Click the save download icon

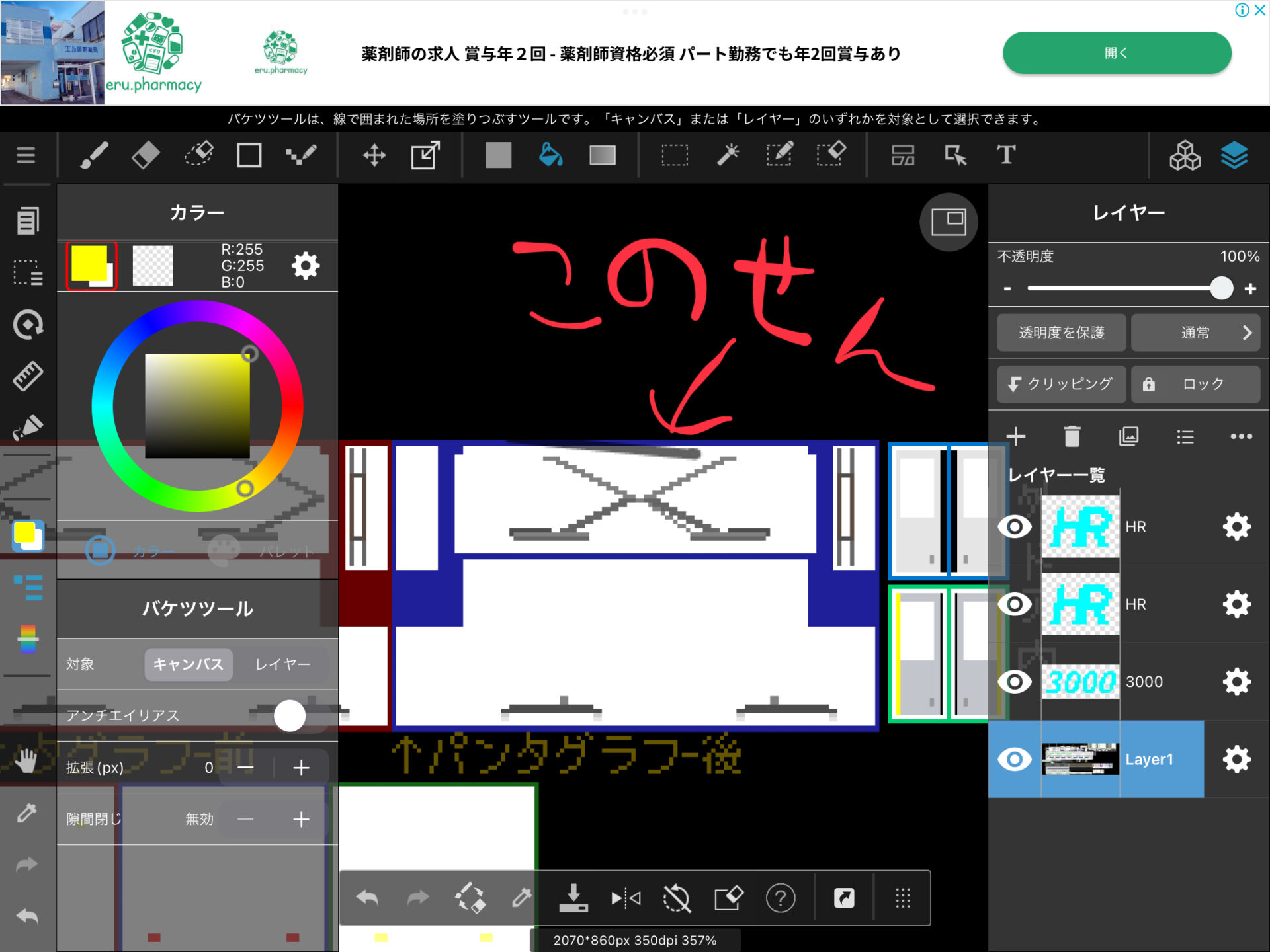point(573,898)
